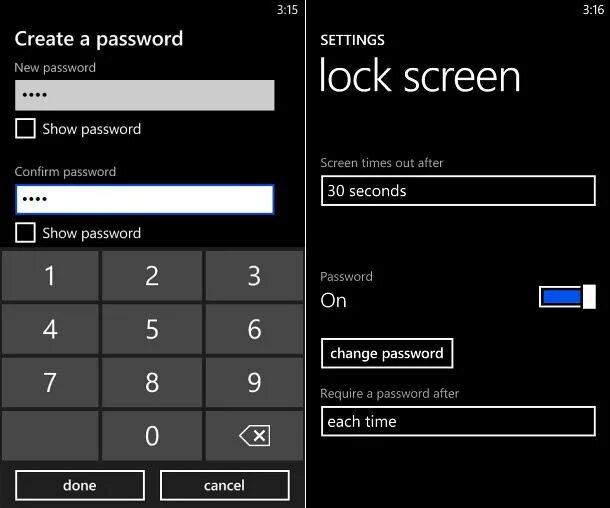Tap the number 0 key
The image size is (610, 508).
(152, 436)
